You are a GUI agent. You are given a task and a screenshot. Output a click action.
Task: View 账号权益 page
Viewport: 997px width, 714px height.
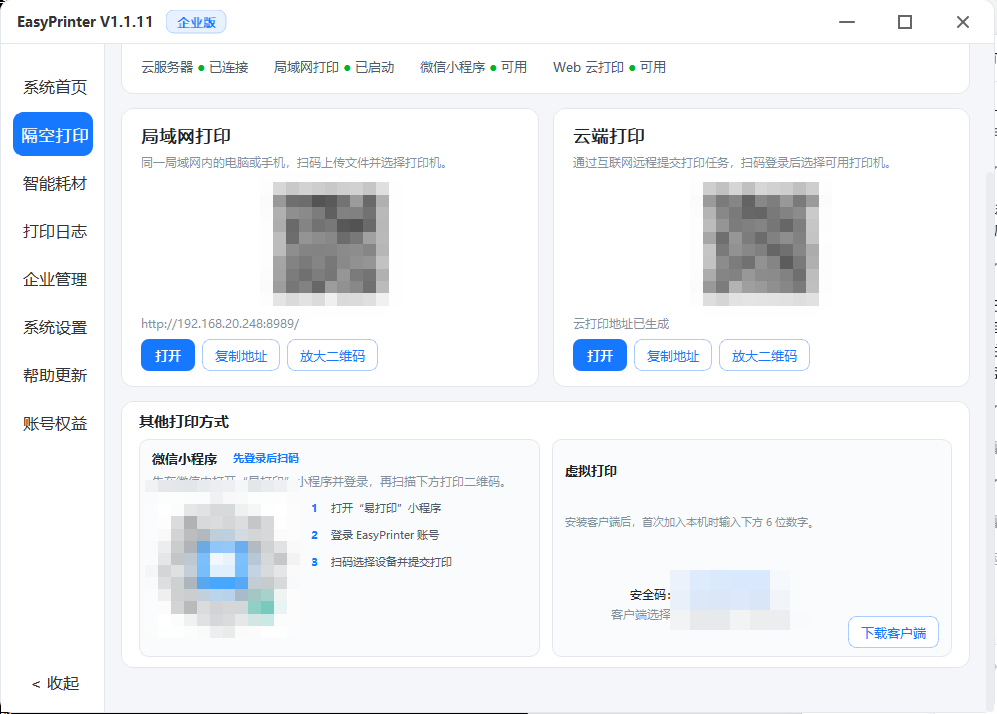[55, 423]
